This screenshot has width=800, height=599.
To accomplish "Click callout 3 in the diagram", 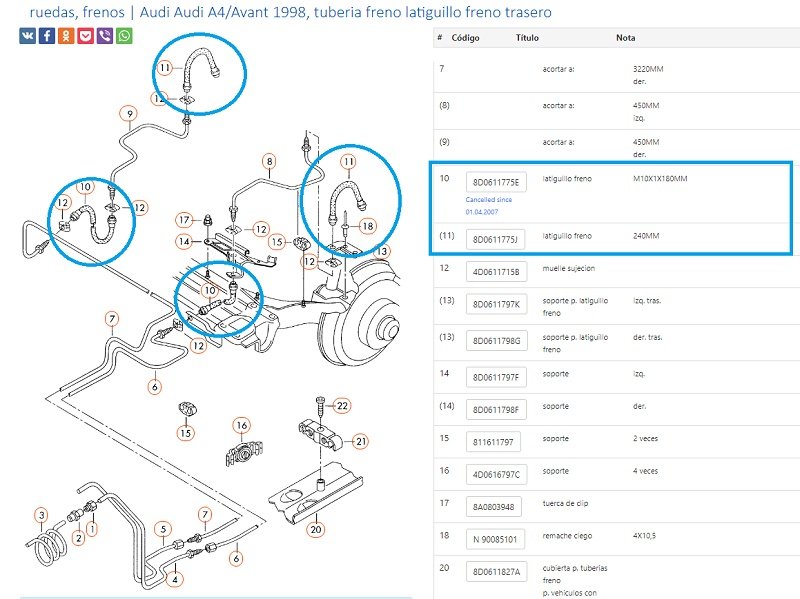I will (x=42, y=515).
